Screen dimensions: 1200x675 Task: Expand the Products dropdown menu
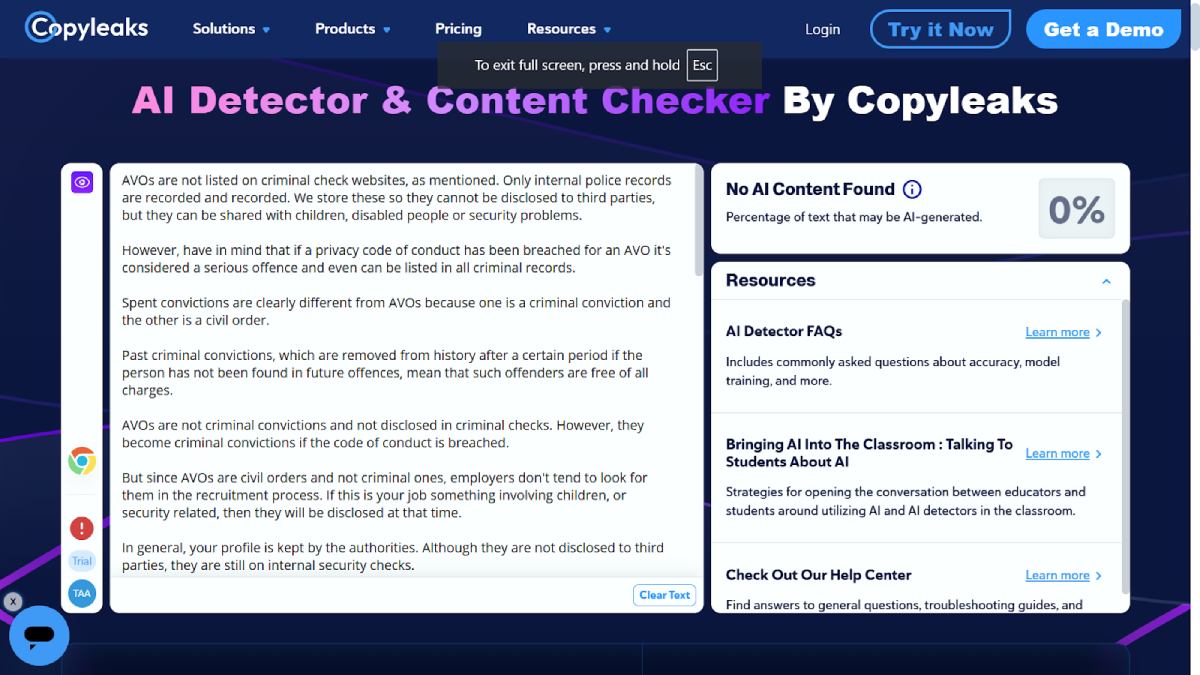(x=352, y=29)
